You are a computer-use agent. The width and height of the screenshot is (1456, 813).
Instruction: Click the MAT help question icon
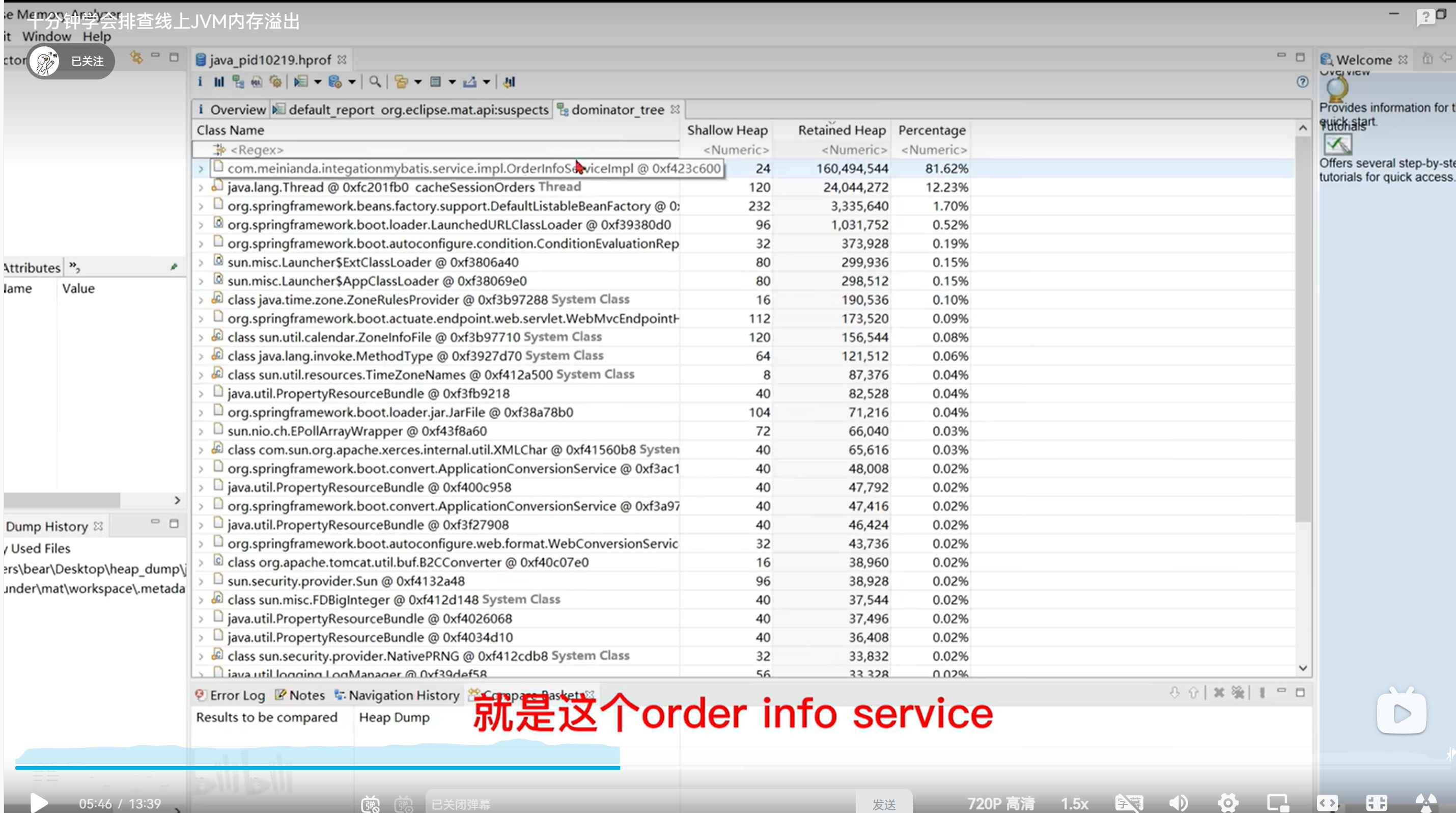pyautogui.click(x=1302, y=82)
